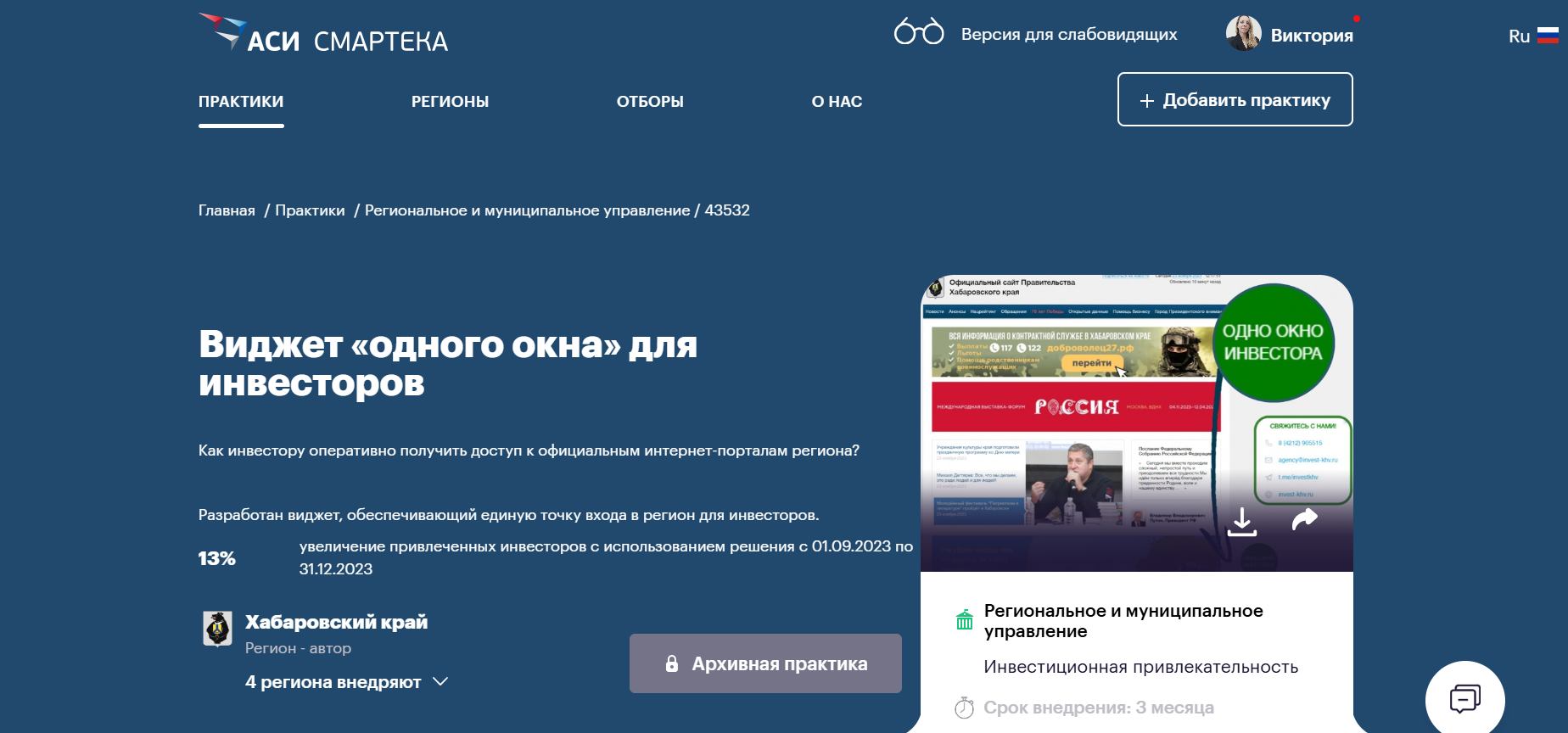Follow the Главная breadcrumb link
1568x733 pixels.
coord(227,210)
